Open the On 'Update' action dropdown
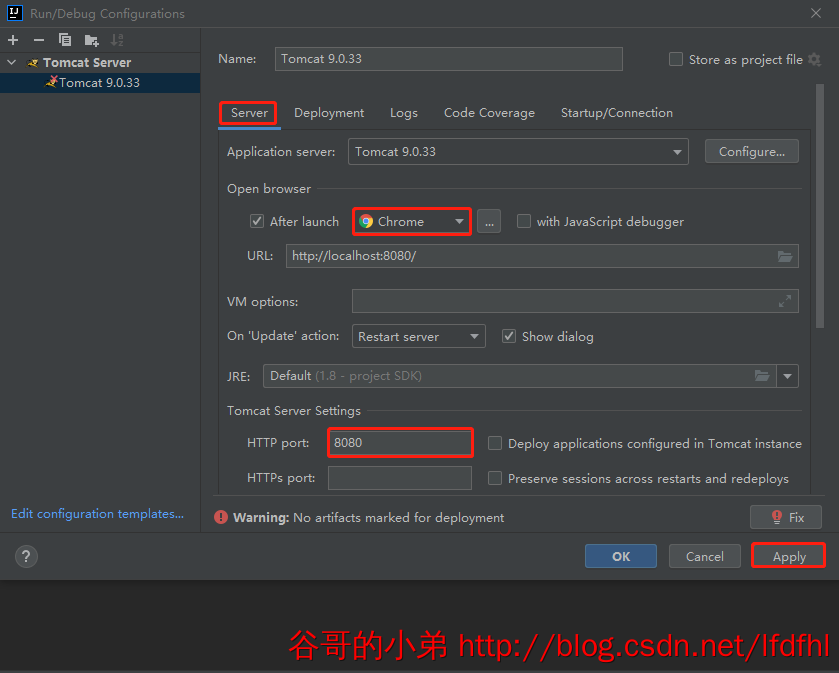The height and width of the screenshot is (673, 839). pos(418,336)
